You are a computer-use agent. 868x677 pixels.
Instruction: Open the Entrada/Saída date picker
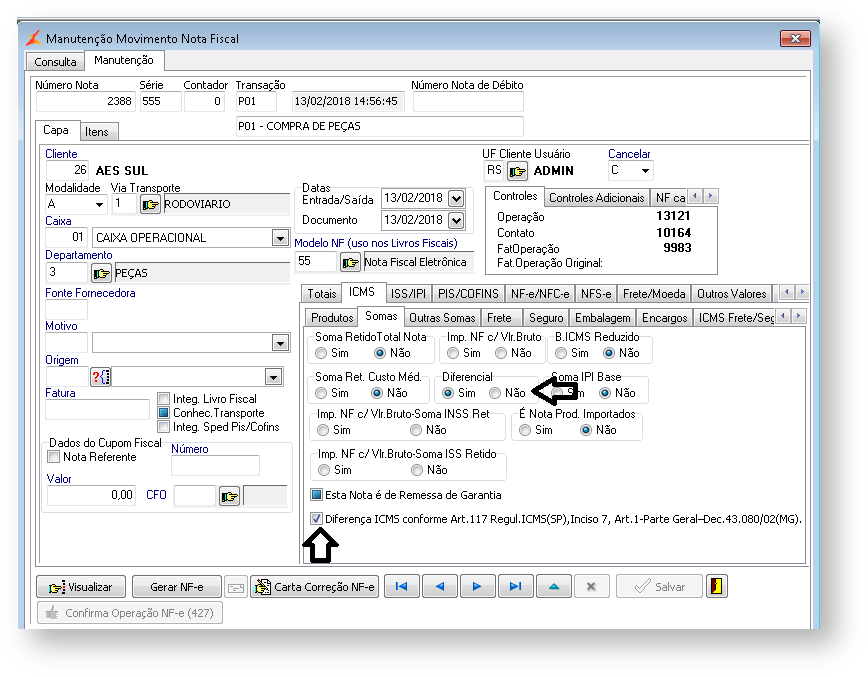click(456, 197)
